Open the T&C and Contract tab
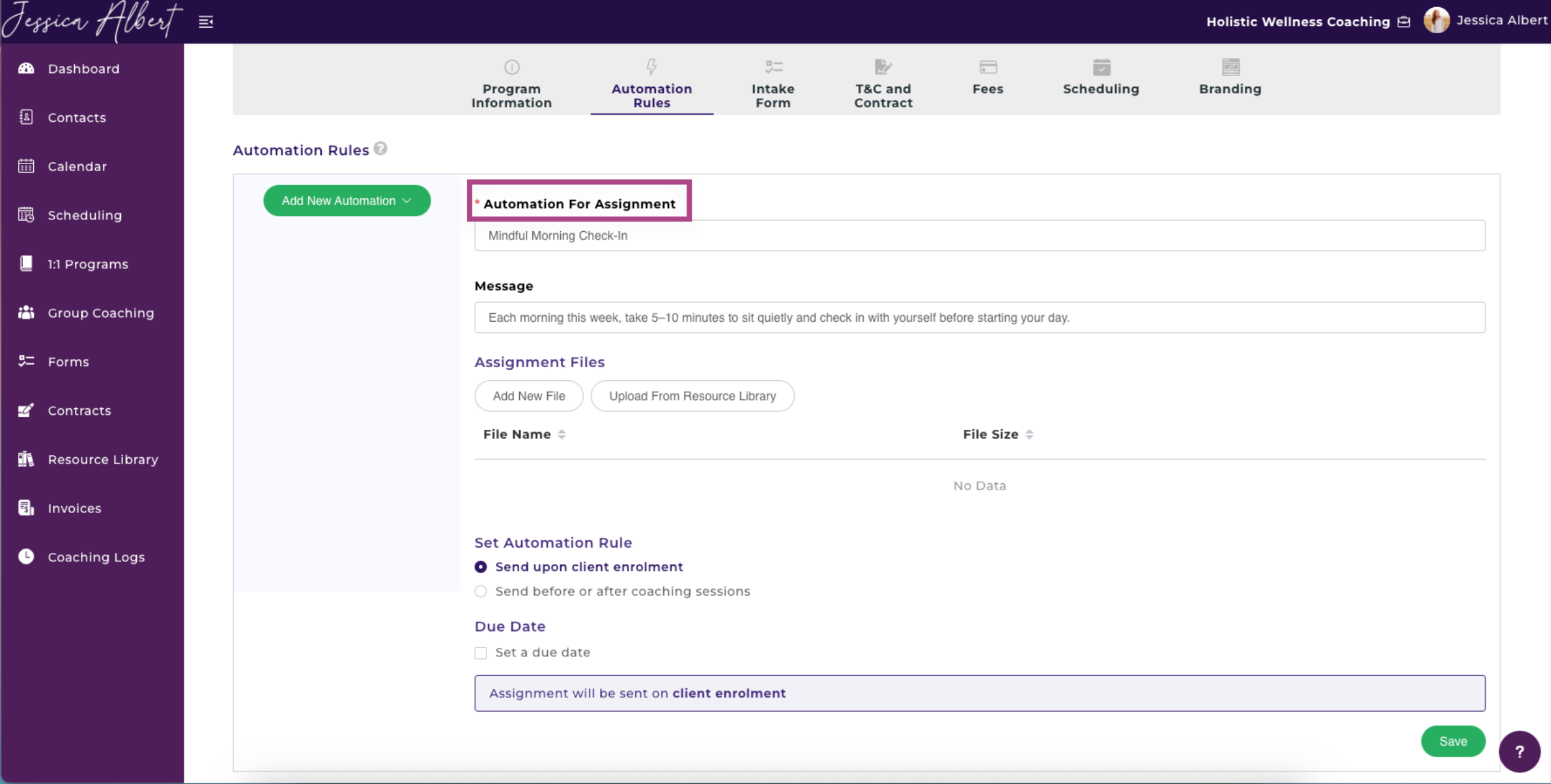The image size is (1551, 784). (x=883, y=96)
